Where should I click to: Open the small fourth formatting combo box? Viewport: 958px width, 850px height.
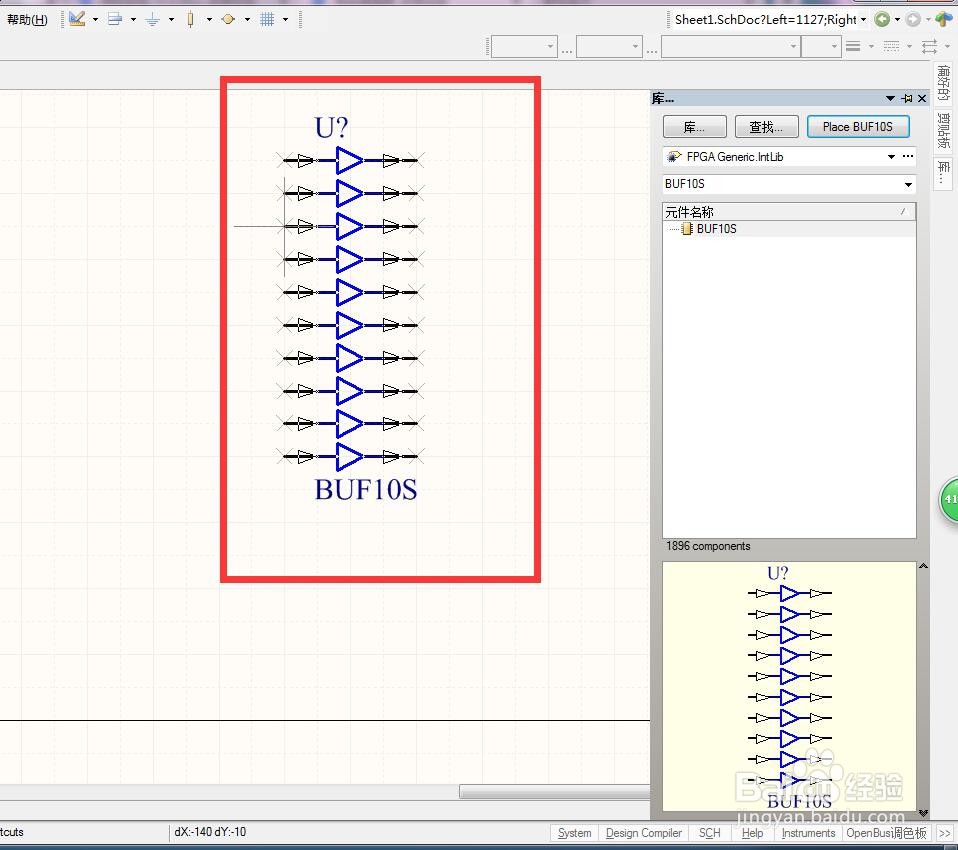point(821,46)
